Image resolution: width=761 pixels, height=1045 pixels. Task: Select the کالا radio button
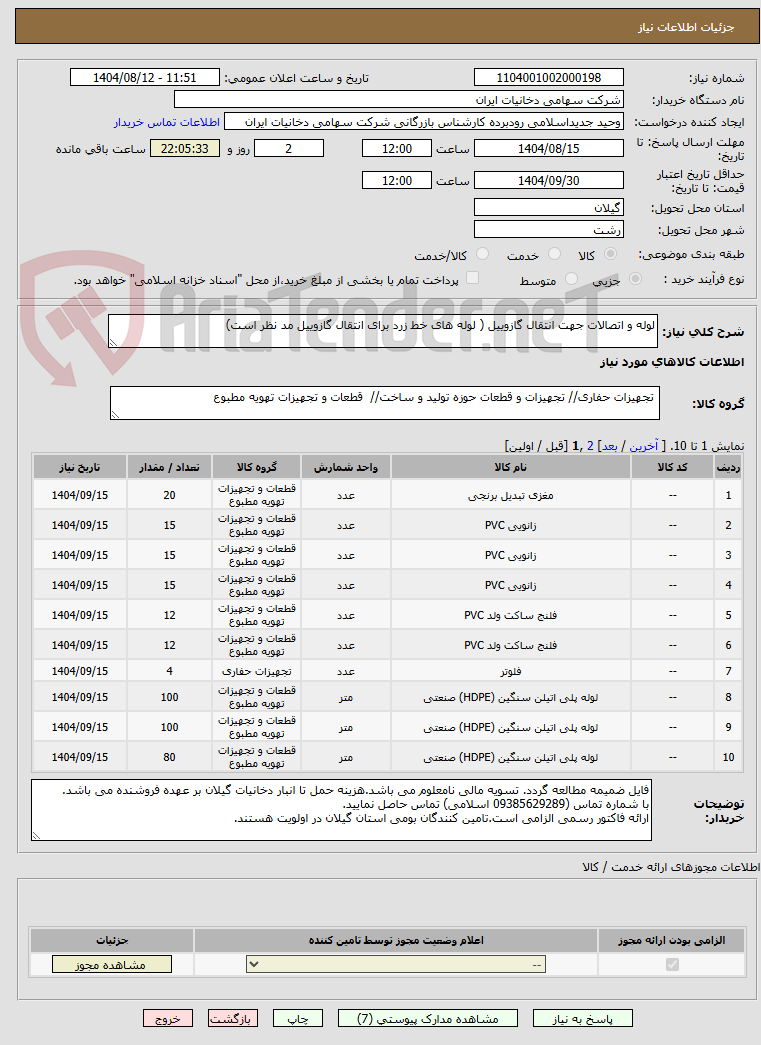pyautogui.click(x=610, y=254)
